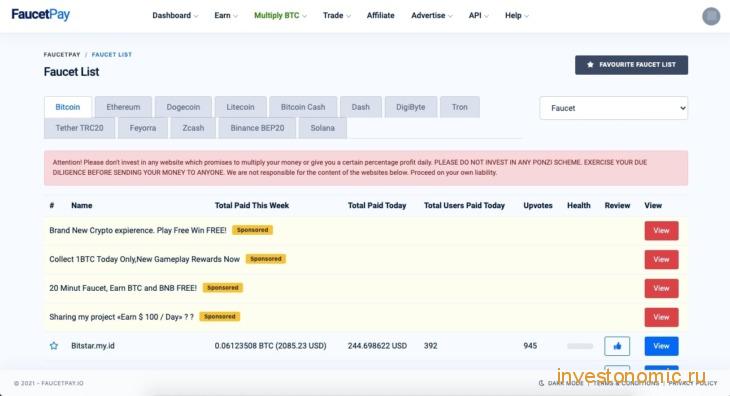
Task: Click the 0.06123508 BTC weekly paid value
Action: coord(270,346)
